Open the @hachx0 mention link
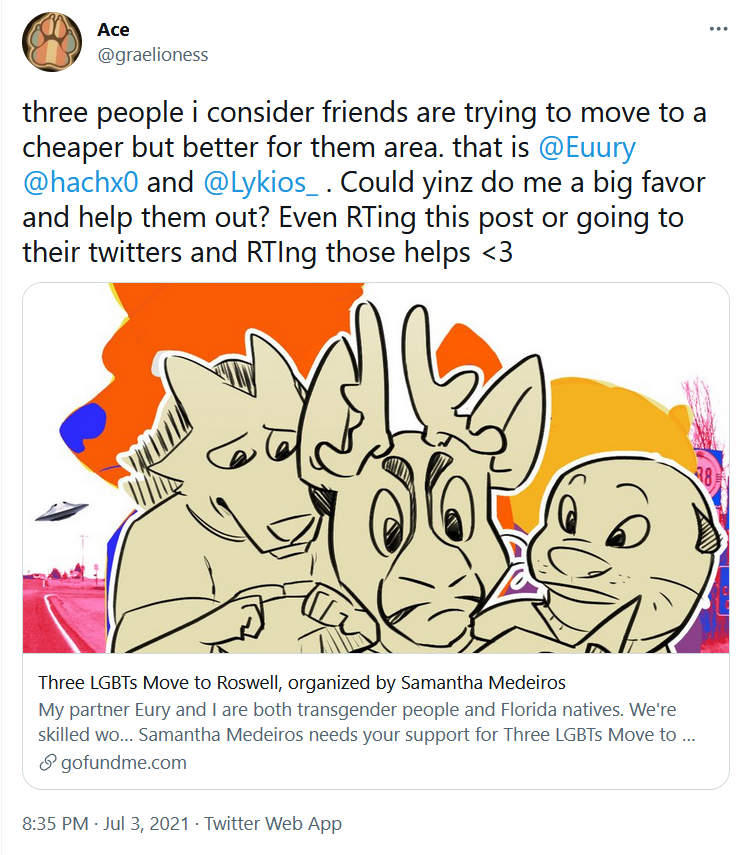 [81, 182]
